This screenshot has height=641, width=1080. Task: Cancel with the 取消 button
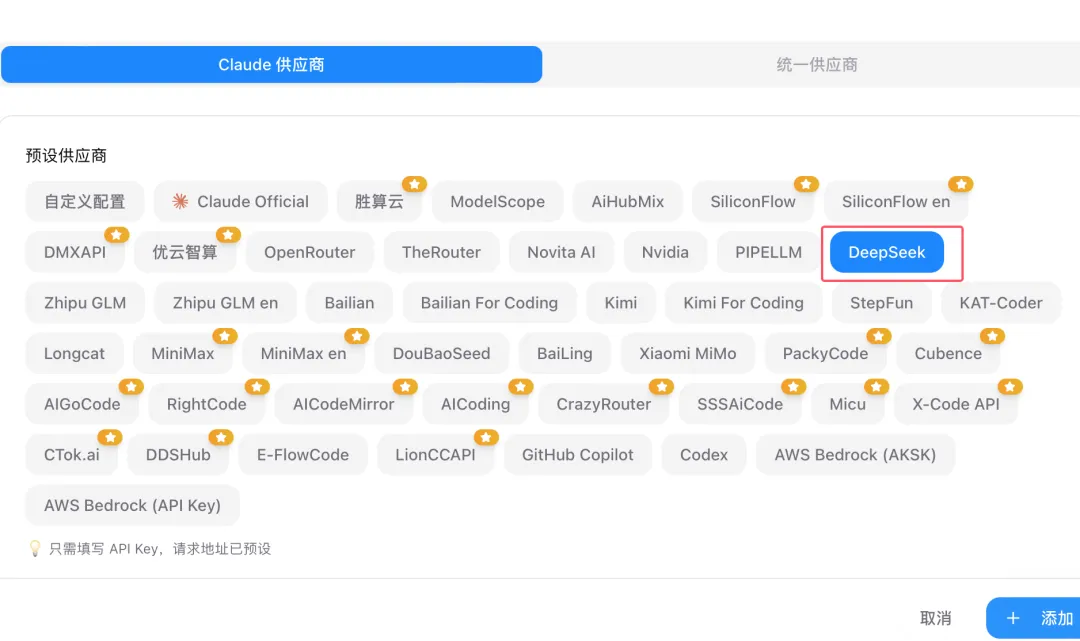(x=935, y=618)
